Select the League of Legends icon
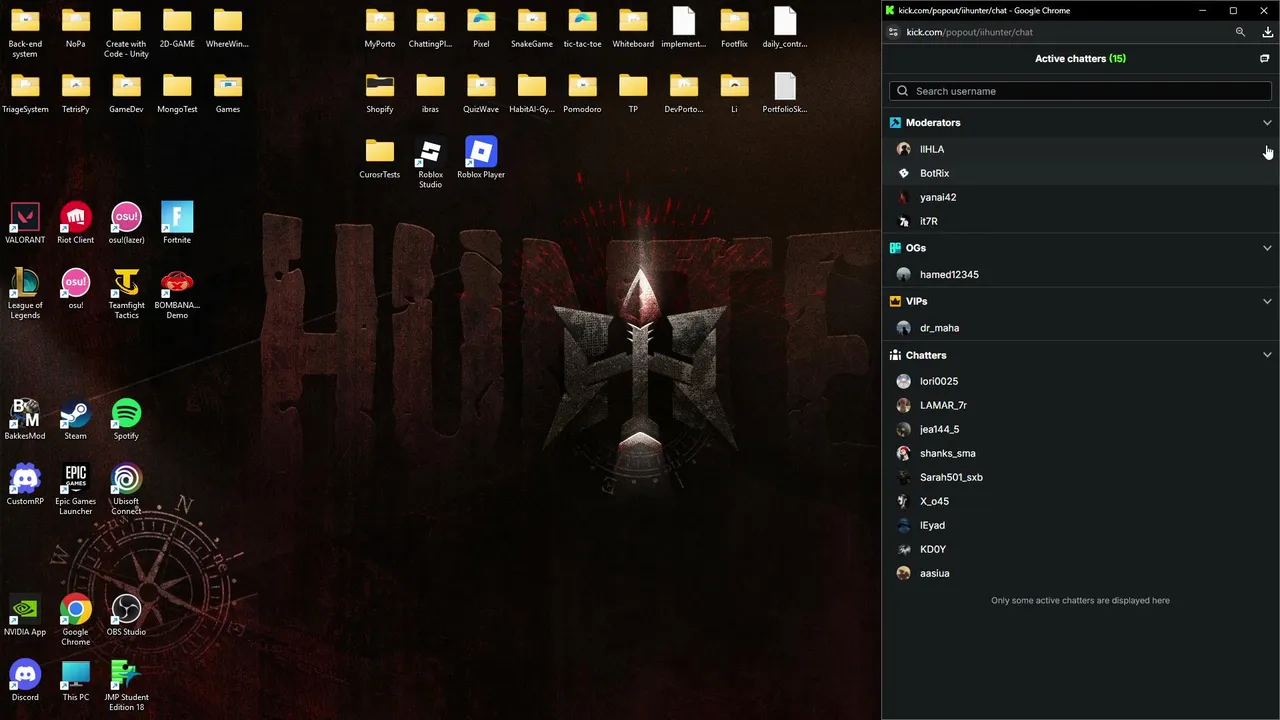The width and height of the screenshot is (1280, 720). (x=25, y=294)
